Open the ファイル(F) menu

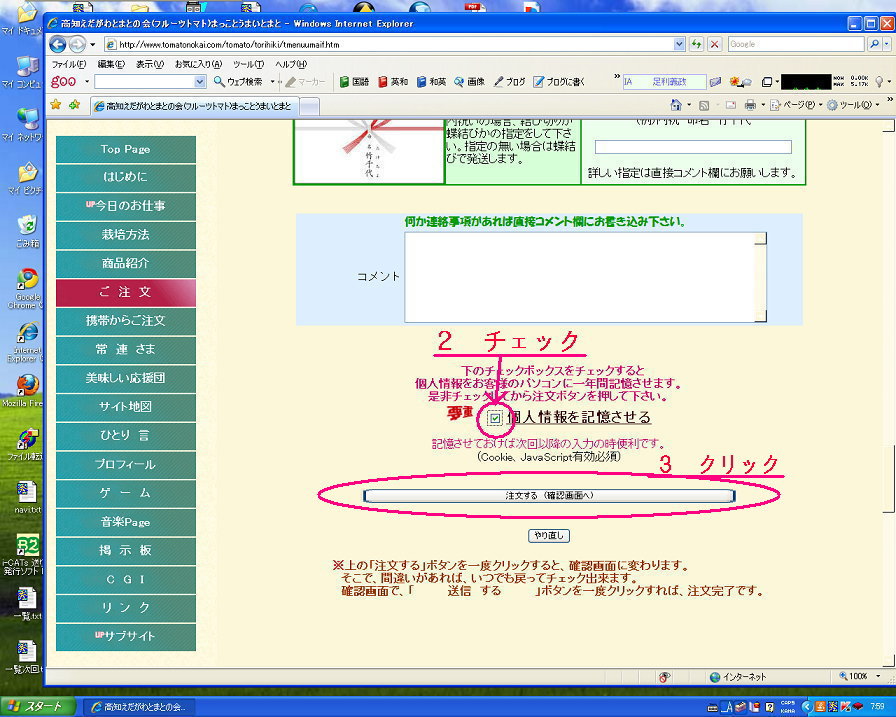pyautogui.click(x=67, y=64)
